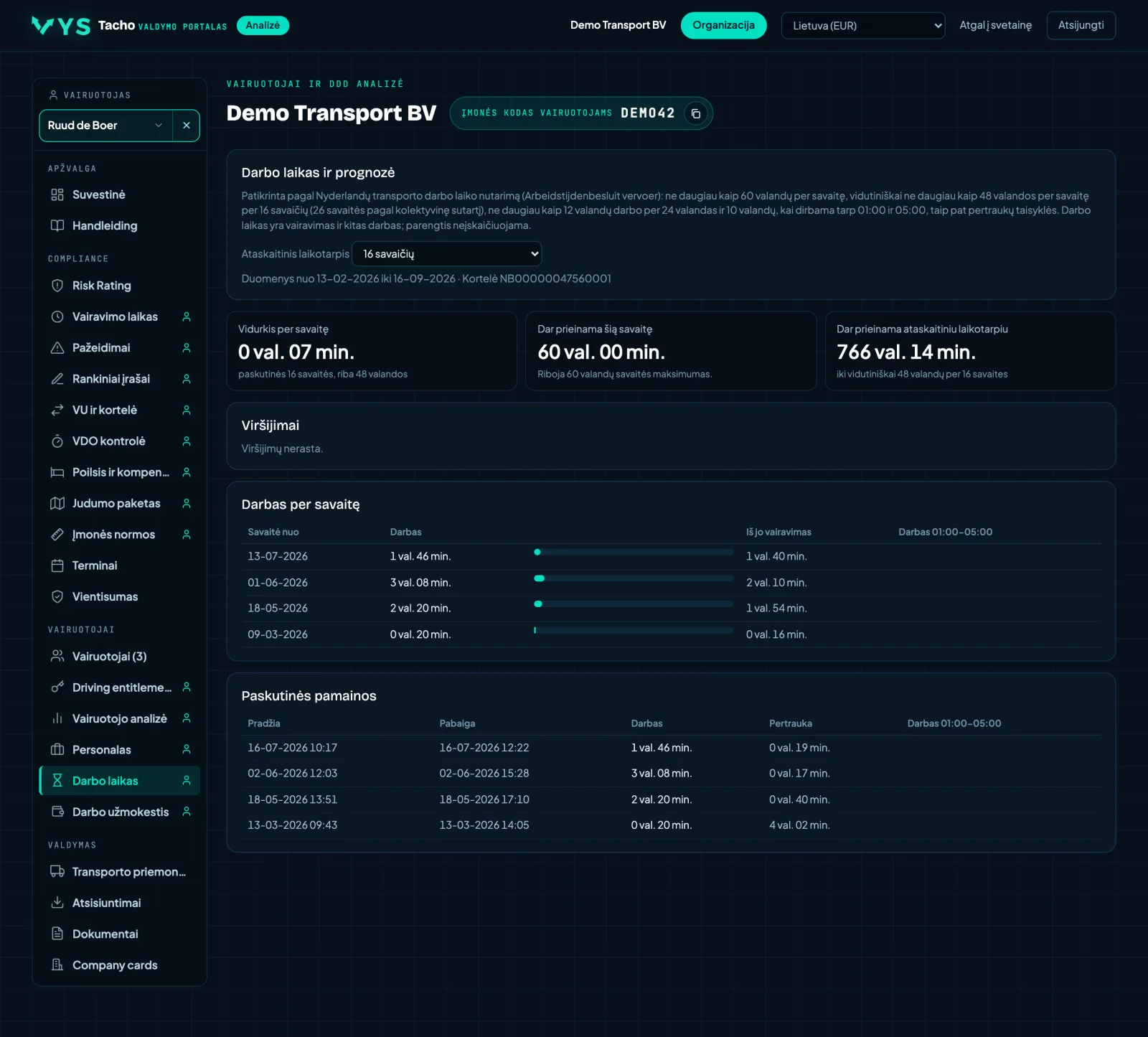Open the Lietuva (EUR) region dropdown
This screenshot has height=1037, width=1148.
click(862, 26)
